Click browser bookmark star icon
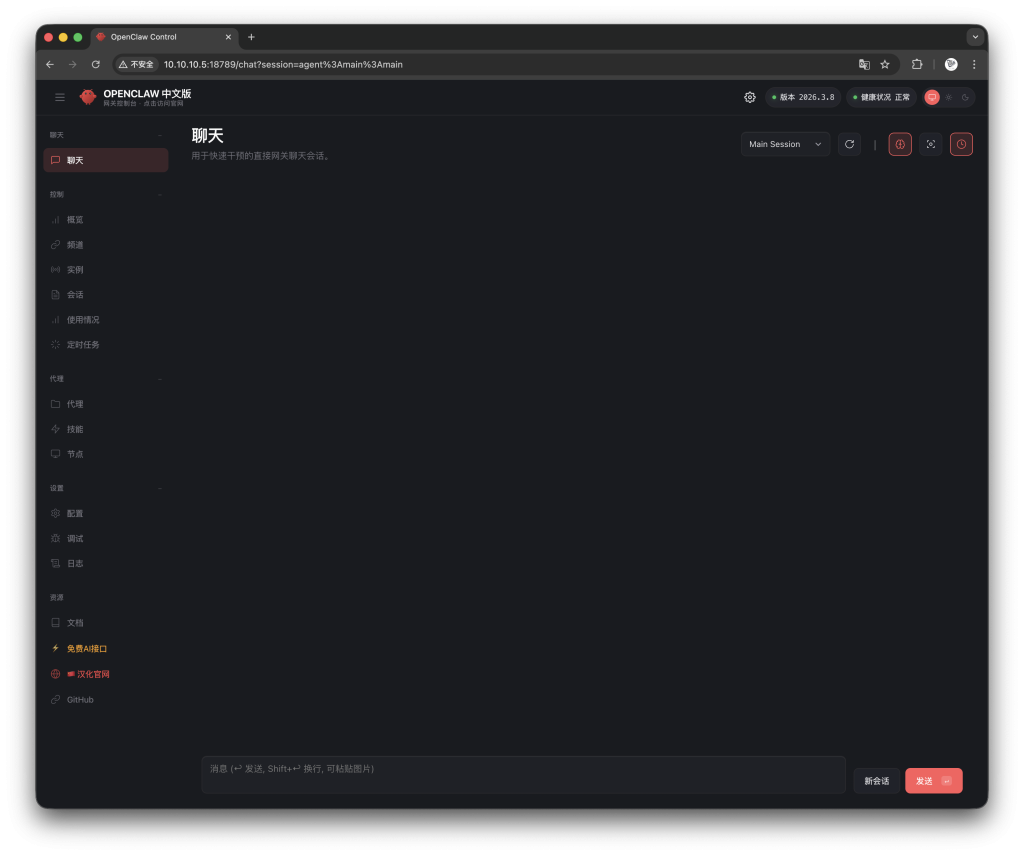 (x=885, y=64)
